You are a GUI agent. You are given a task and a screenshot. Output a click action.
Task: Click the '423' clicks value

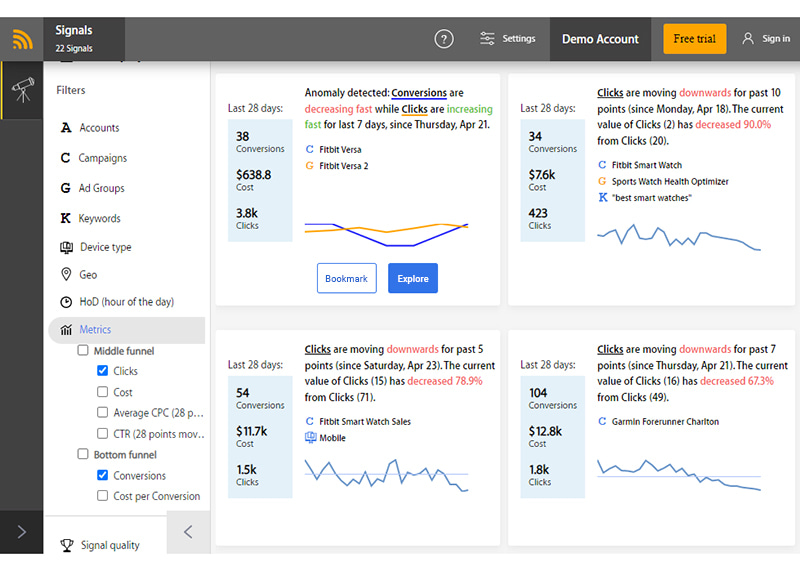538,213
